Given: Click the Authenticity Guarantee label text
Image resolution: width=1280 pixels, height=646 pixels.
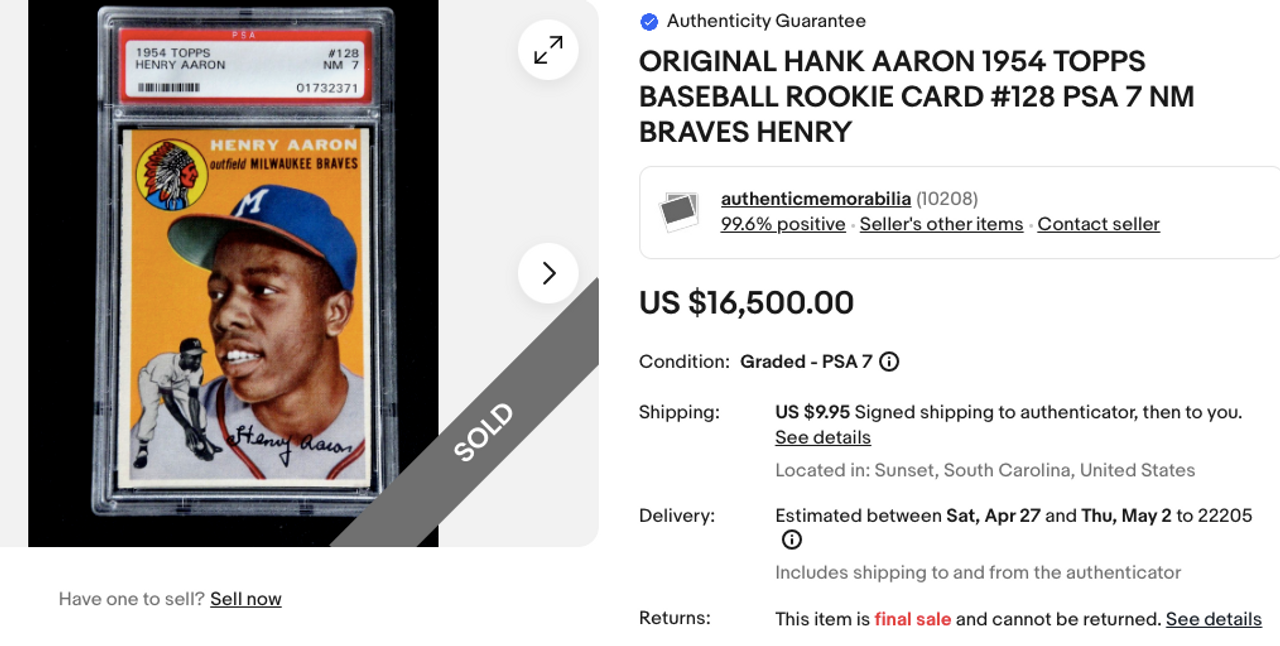Looking at the screenshot, I should 766,21.
